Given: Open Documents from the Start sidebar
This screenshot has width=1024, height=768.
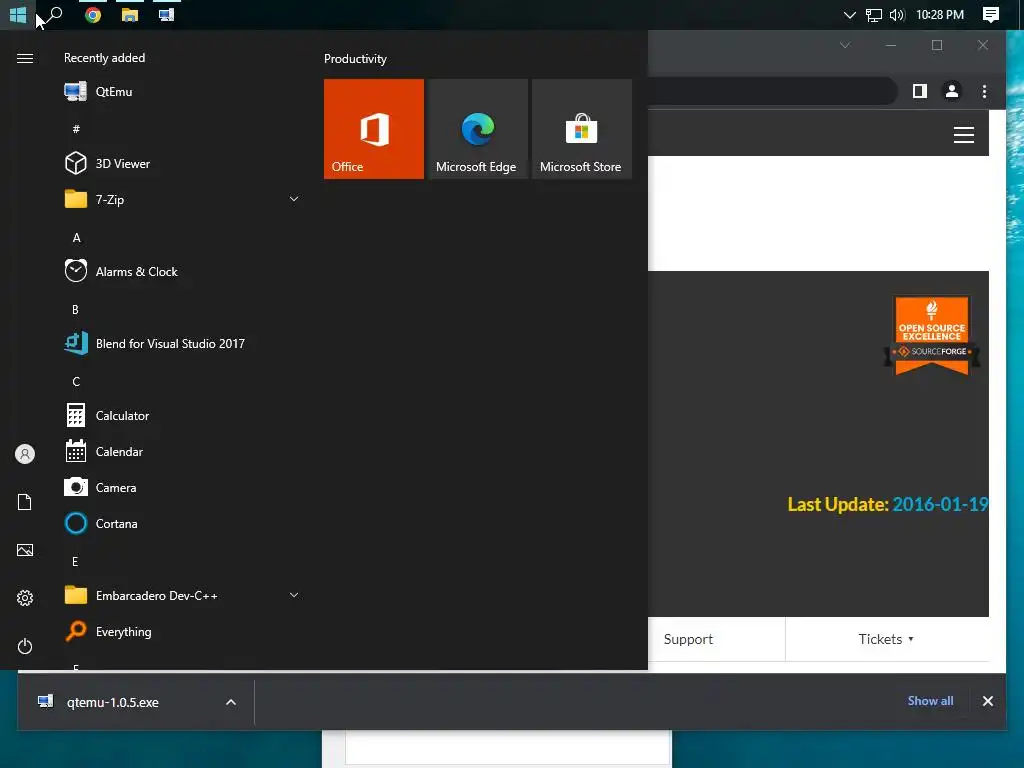Looking at the screenshot, I should (x=25, y=502).
